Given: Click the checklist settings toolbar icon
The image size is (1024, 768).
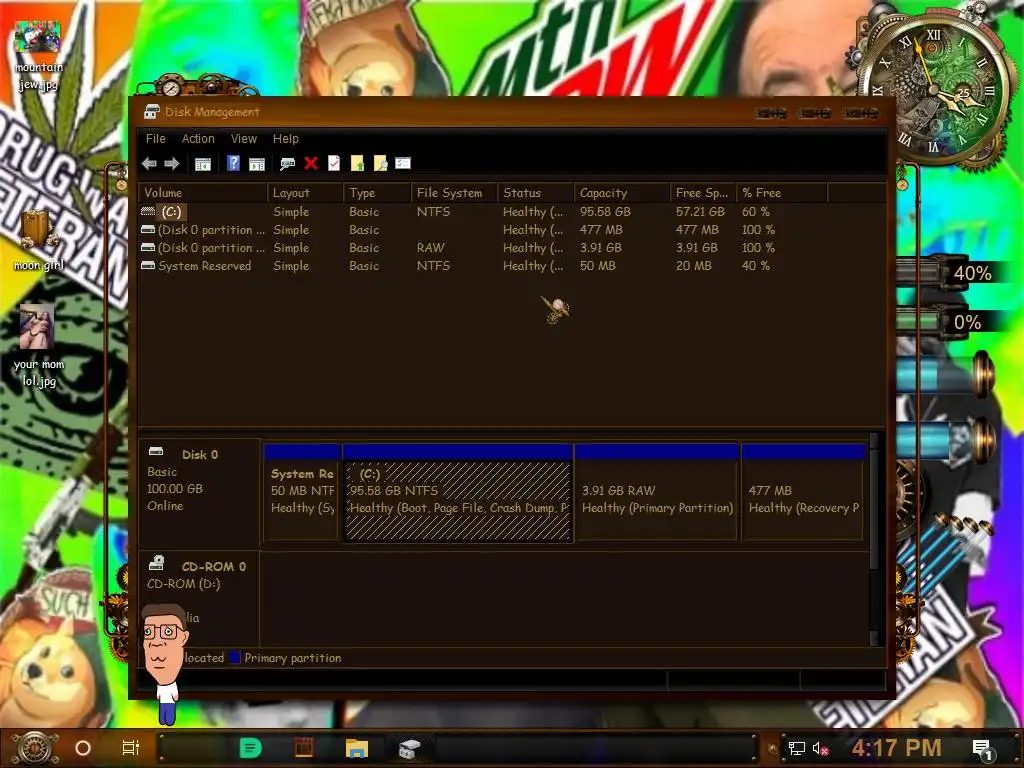Looking at the screenshot, I should point(403,163).
